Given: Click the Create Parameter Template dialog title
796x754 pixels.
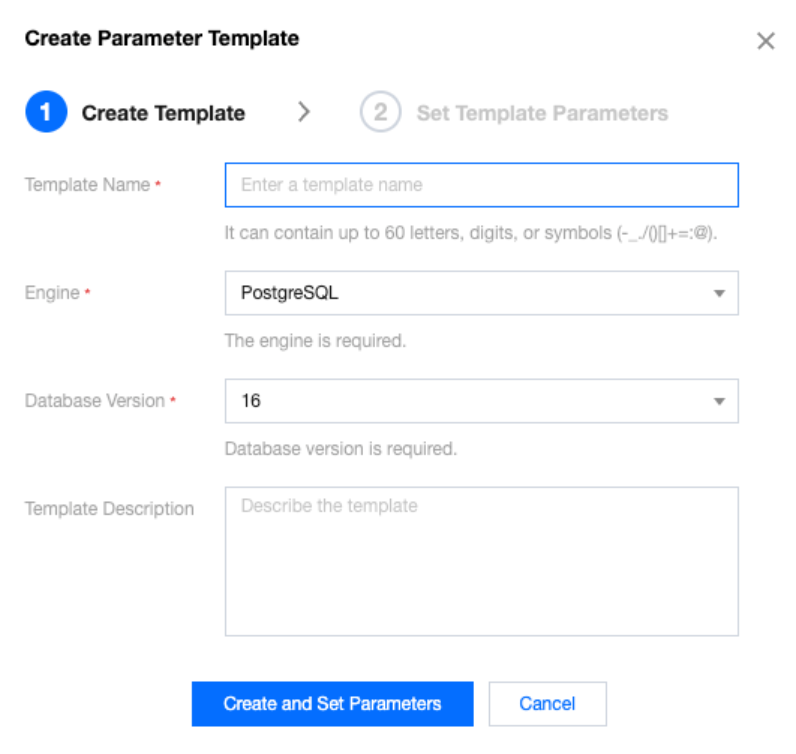Looking at the screenshot, I should 162,39.
